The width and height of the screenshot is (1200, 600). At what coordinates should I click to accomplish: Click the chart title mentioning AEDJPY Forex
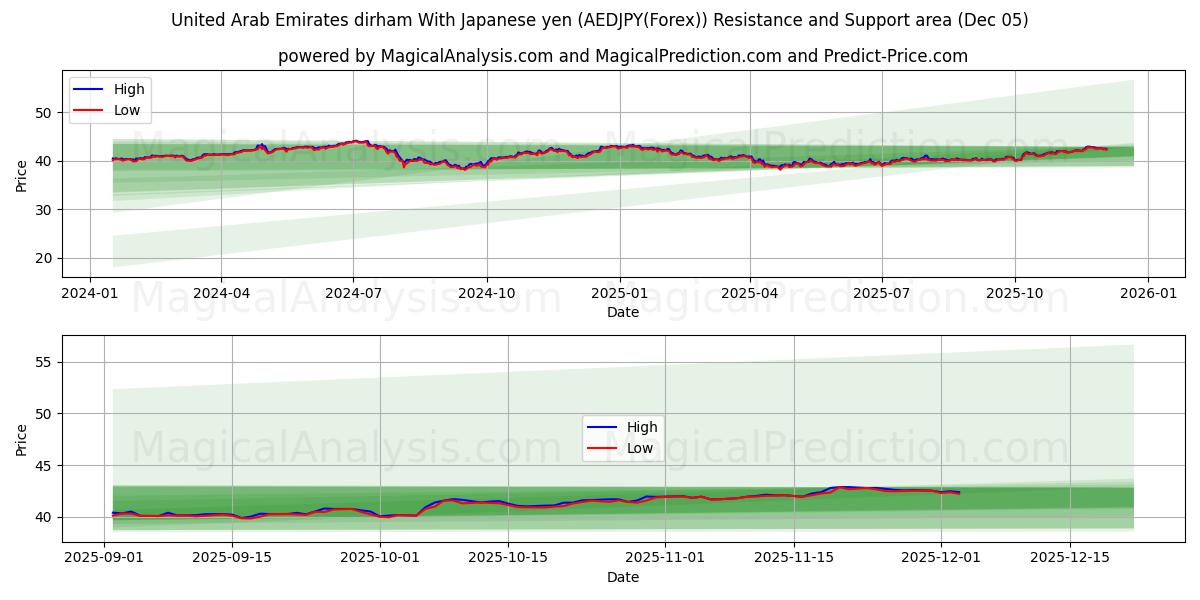[600, 17]
